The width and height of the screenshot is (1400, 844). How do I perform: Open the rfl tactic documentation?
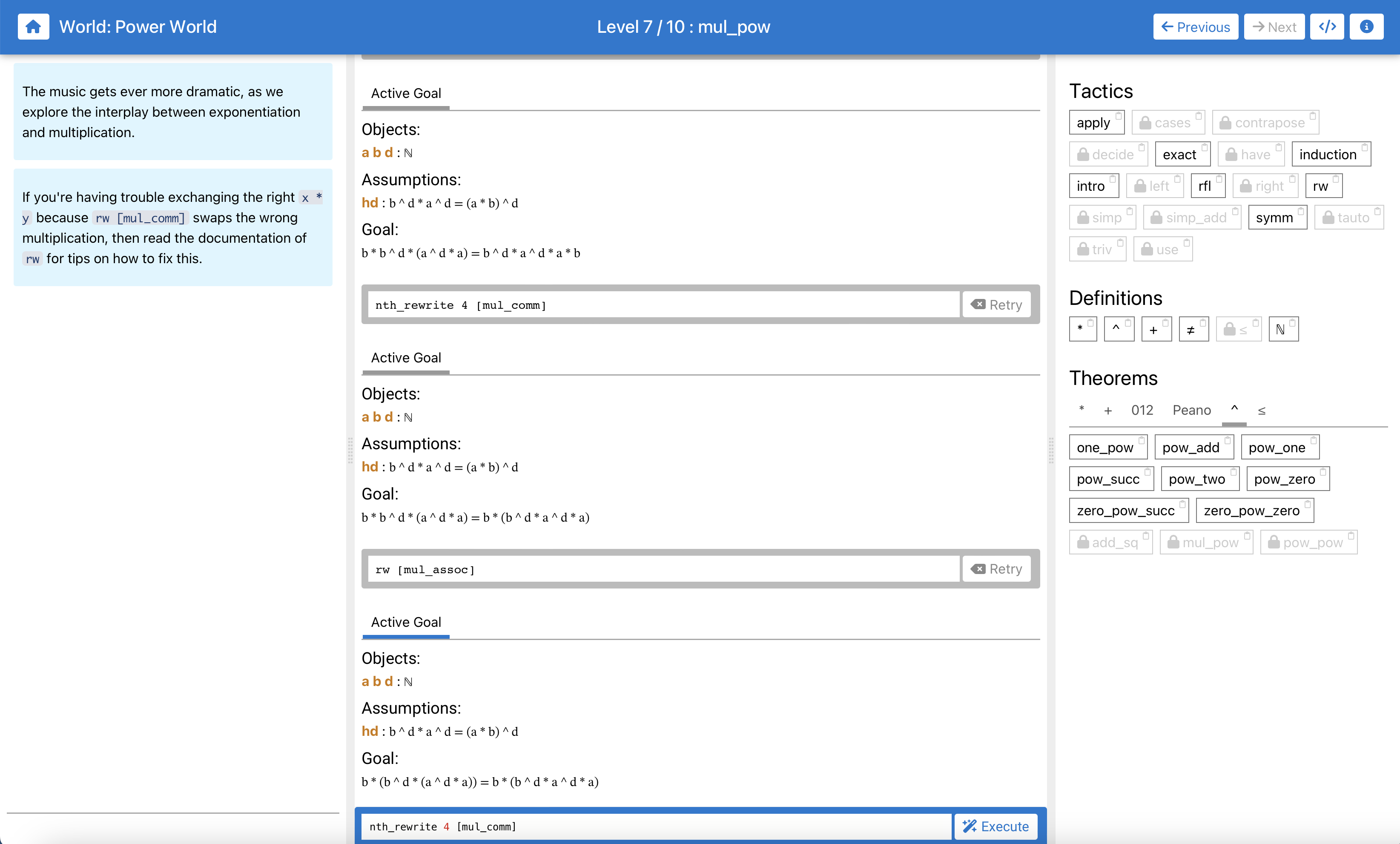tap(1208, 186)
